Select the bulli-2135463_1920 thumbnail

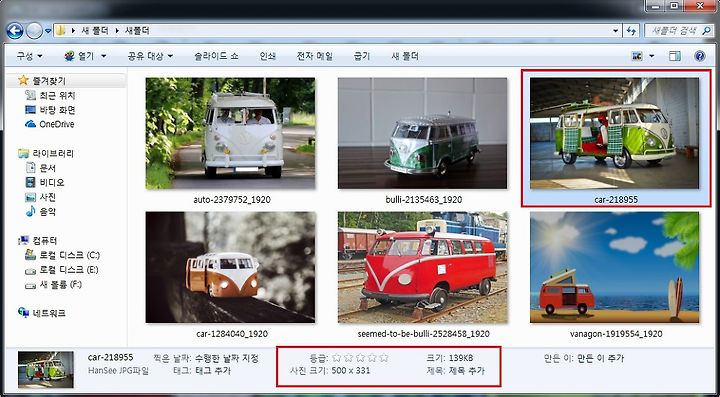point(422,134)
